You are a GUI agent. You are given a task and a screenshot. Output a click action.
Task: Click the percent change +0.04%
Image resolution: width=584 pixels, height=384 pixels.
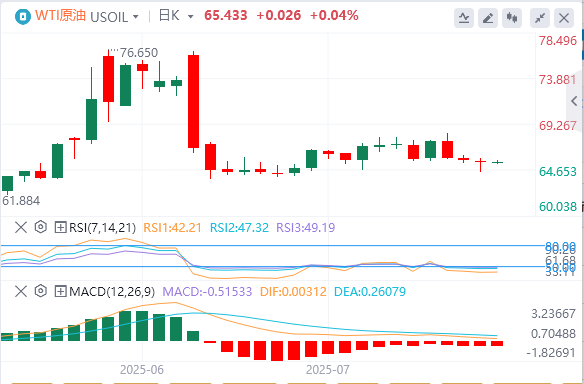click(x=334, y=16)
